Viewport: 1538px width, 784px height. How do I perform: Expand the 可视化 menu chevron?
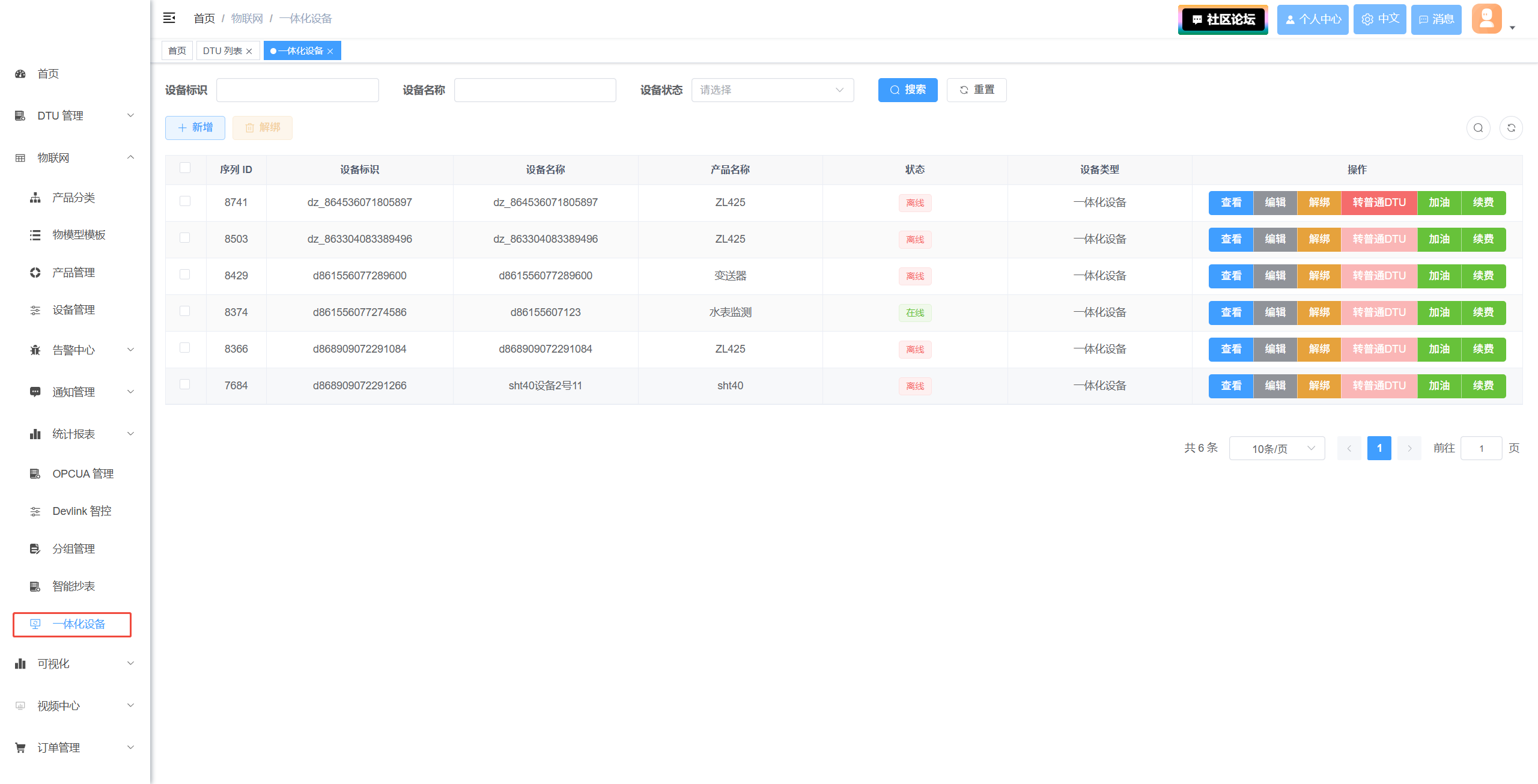[130, 663]
